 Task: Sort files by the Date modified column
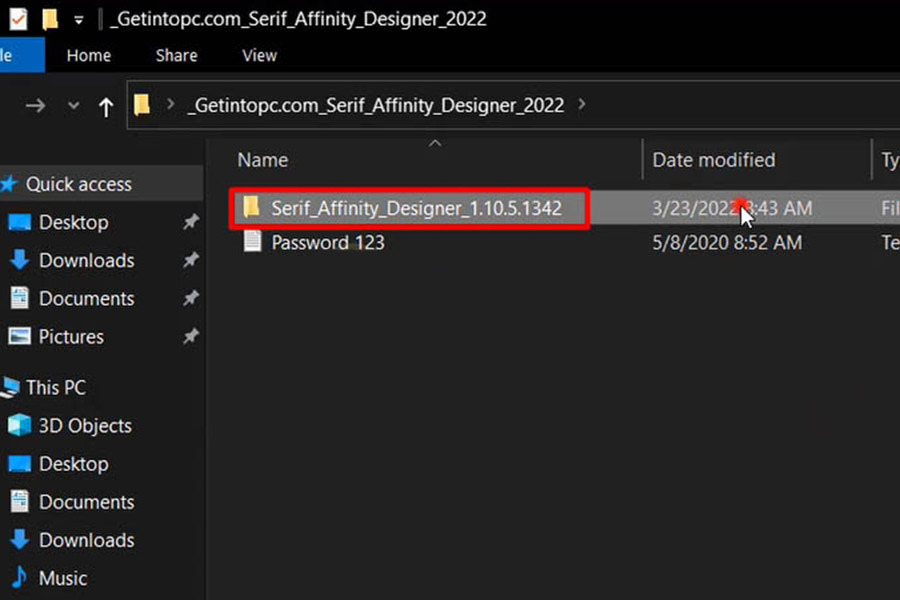pyautogui.click(x=713, y=160)
